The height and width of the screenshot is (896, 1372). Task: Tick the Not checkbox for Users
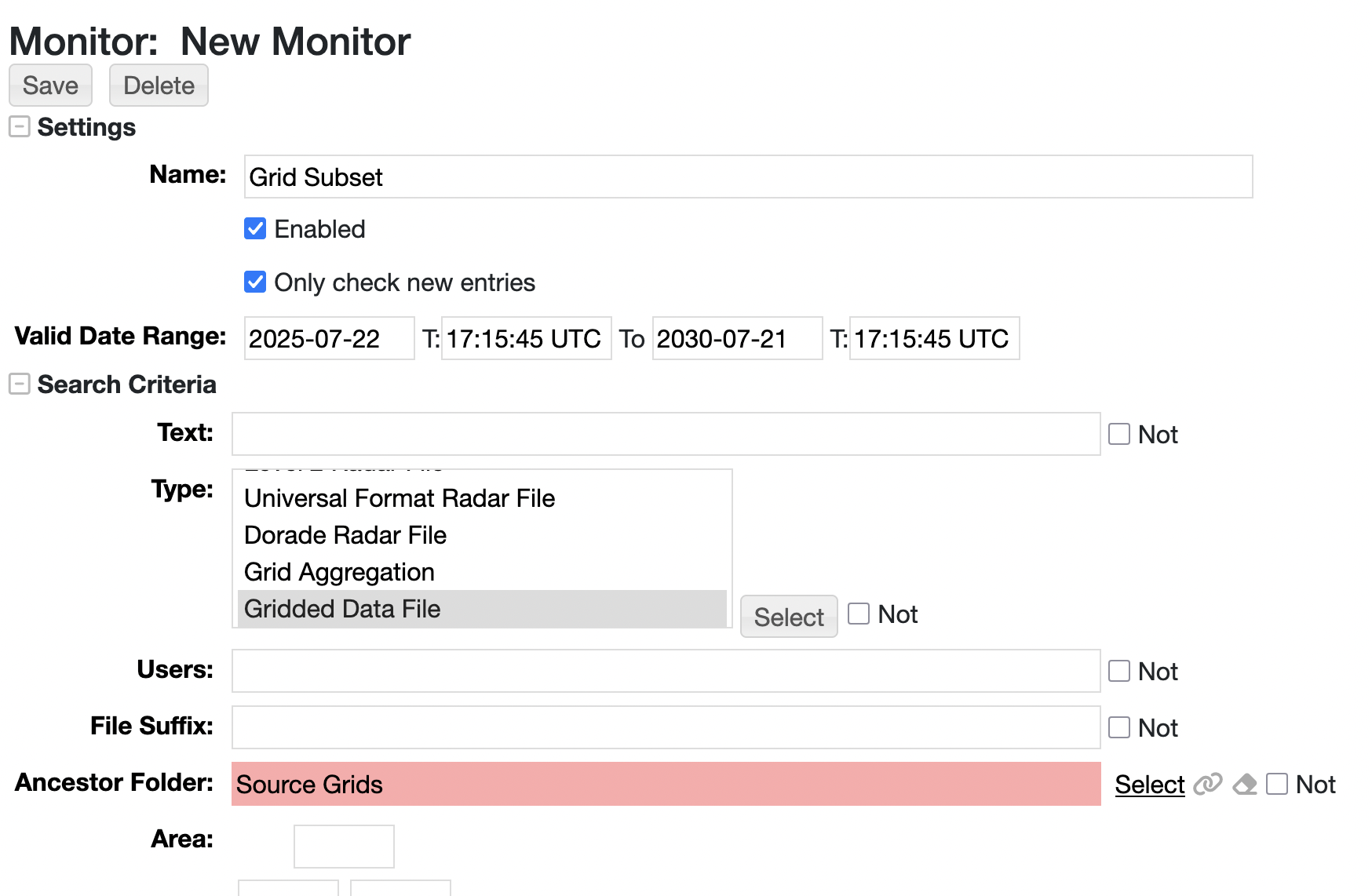click(1118, 671)
